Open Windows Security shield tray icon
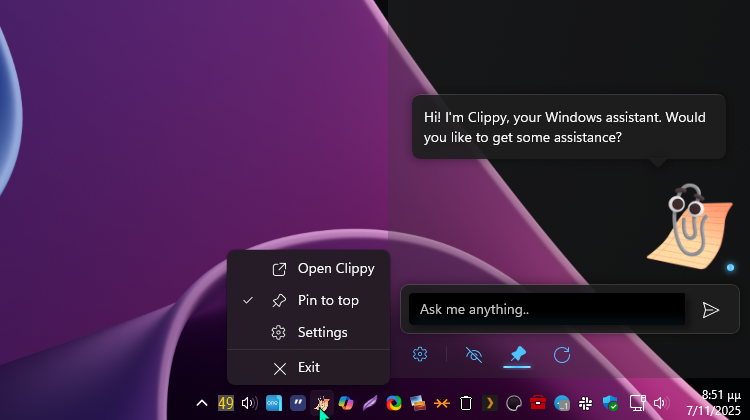750x420 pixels. pyautogui.click(x=610, y=403)
